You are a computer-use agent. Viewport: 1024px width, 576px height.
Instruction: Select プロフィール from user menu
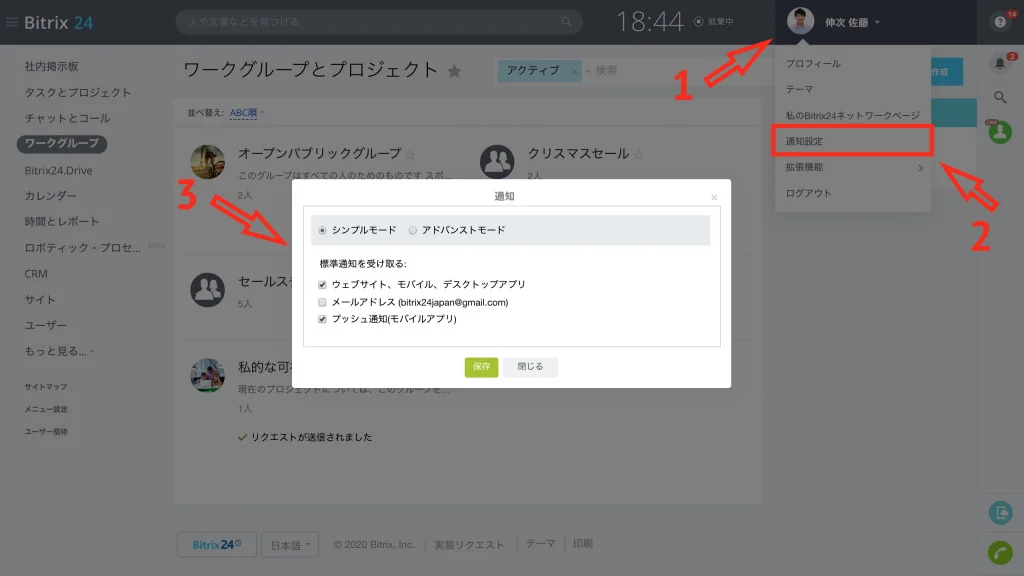click(813, 64)
